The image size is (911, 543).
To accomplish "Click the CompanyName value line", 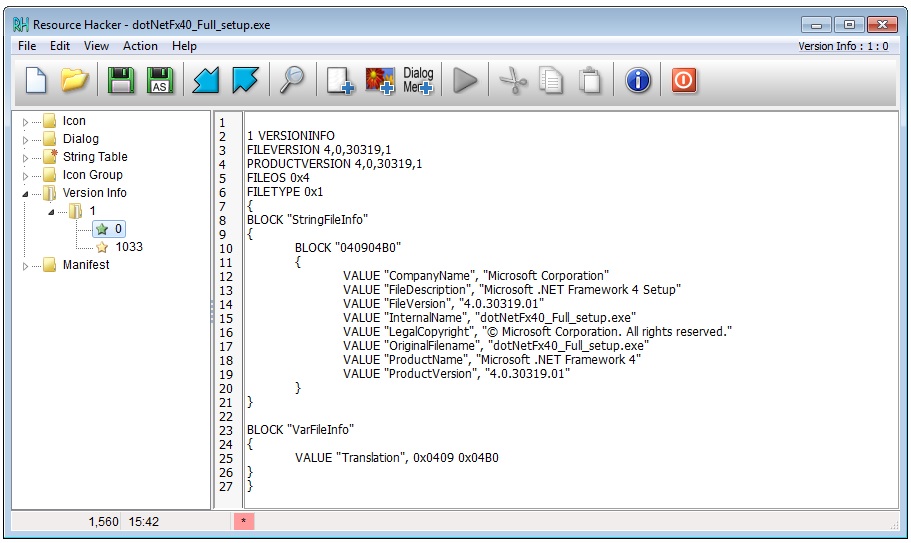I will (x=476, y=276).
